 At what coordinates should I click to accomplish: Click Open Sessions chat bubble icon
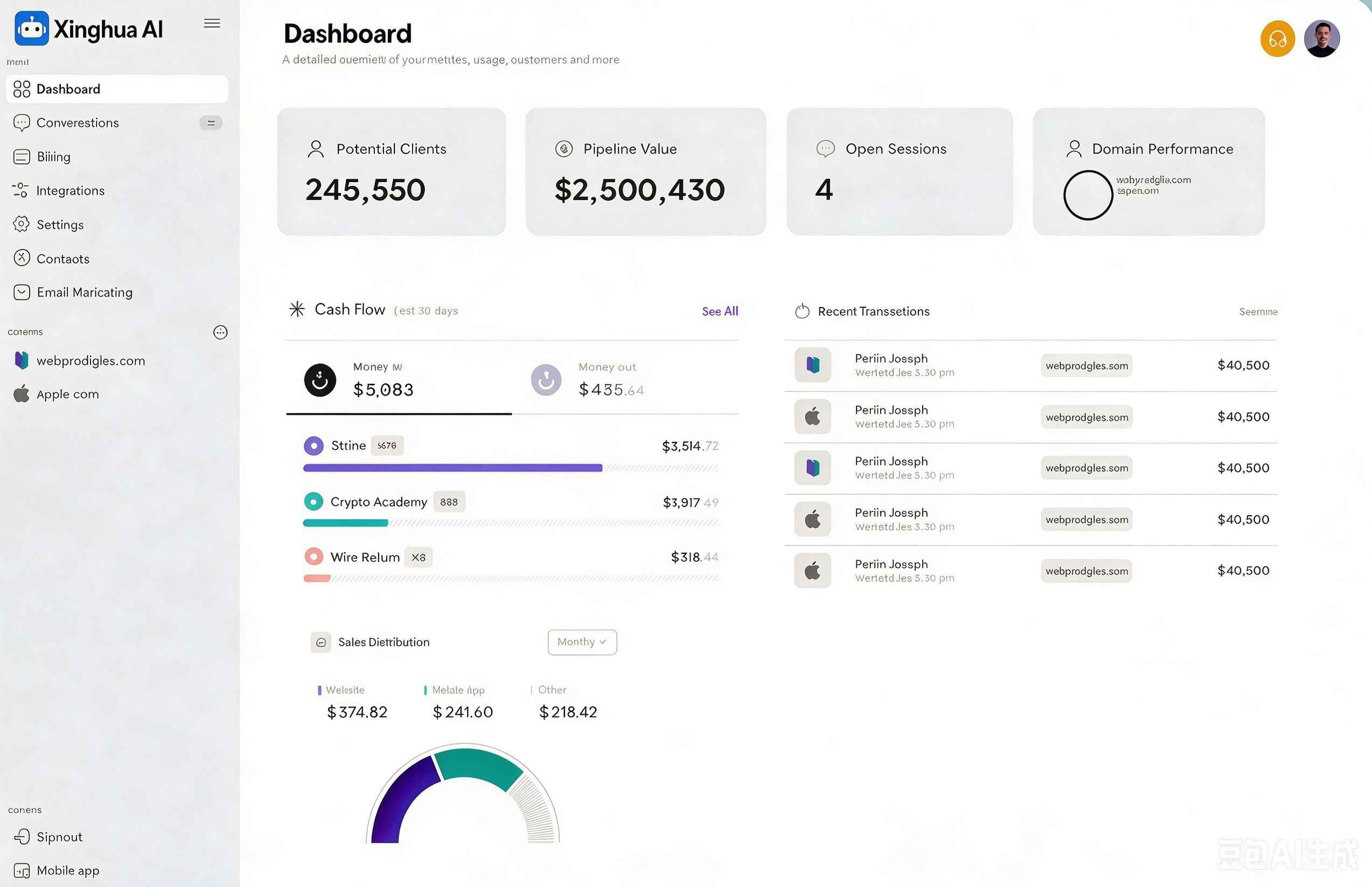click(x=825, y=149)
